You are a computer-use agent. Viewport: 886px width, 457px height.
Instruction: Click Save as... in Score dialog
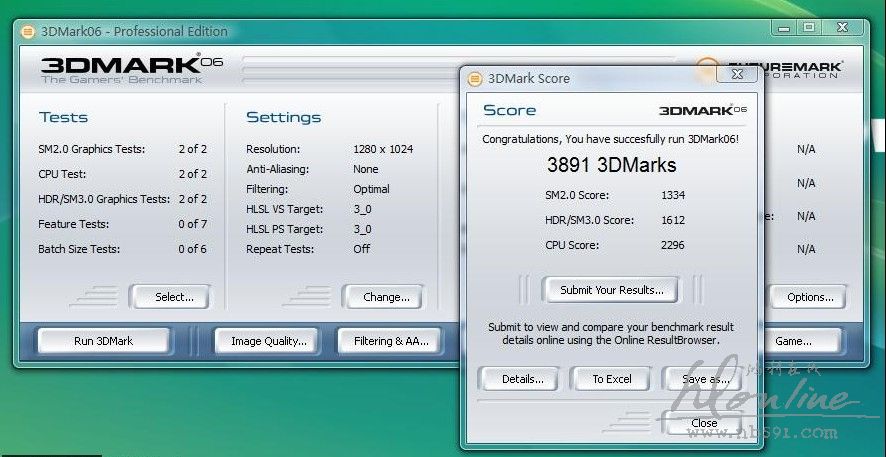(x=705, y=379)
